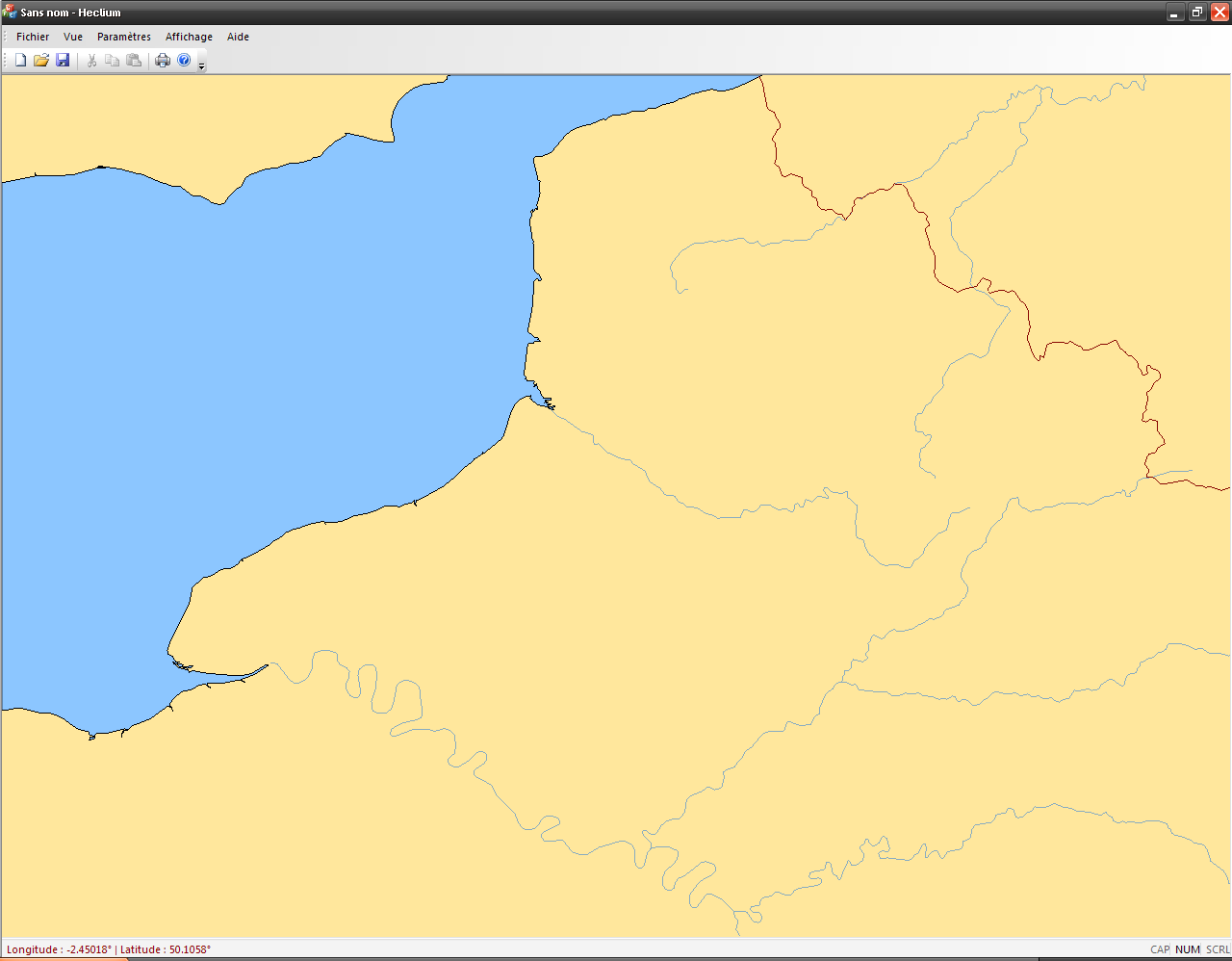Click the Heclium application icon in title bar

coord(11,13)
